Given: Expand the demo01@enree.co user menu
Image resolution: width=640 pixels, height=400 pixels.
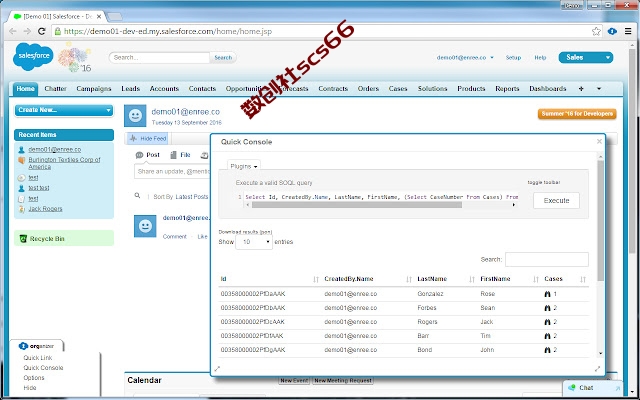Looking at the screenshot, I should (465, 58).
